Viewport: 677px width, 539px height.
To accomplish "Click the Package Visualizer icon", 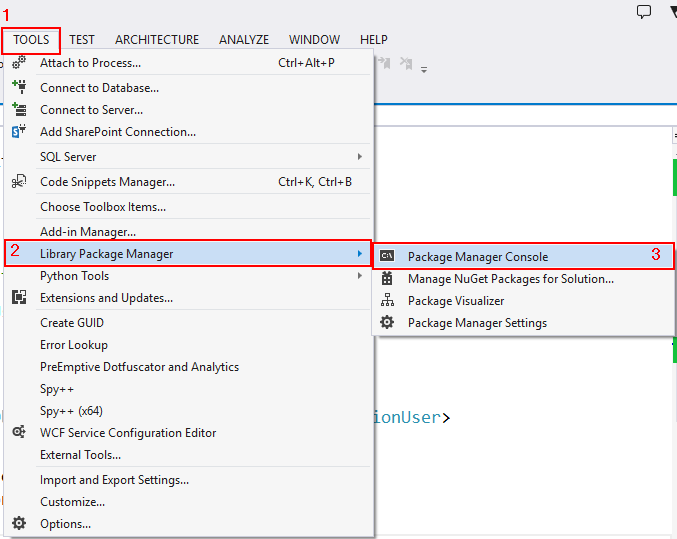I will 388,301.
